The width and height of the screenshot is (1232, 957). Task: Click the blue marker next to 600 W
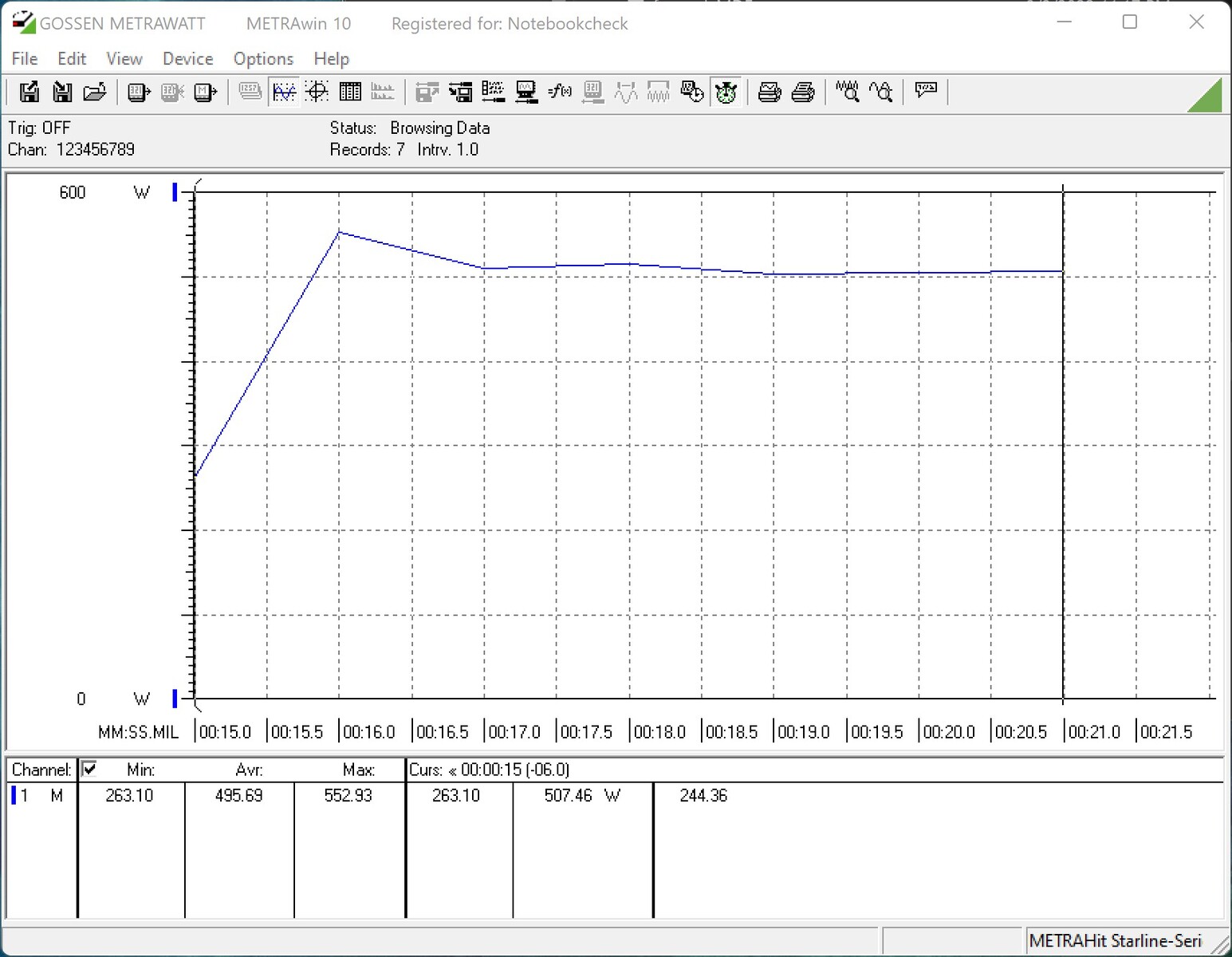[175, 192]
